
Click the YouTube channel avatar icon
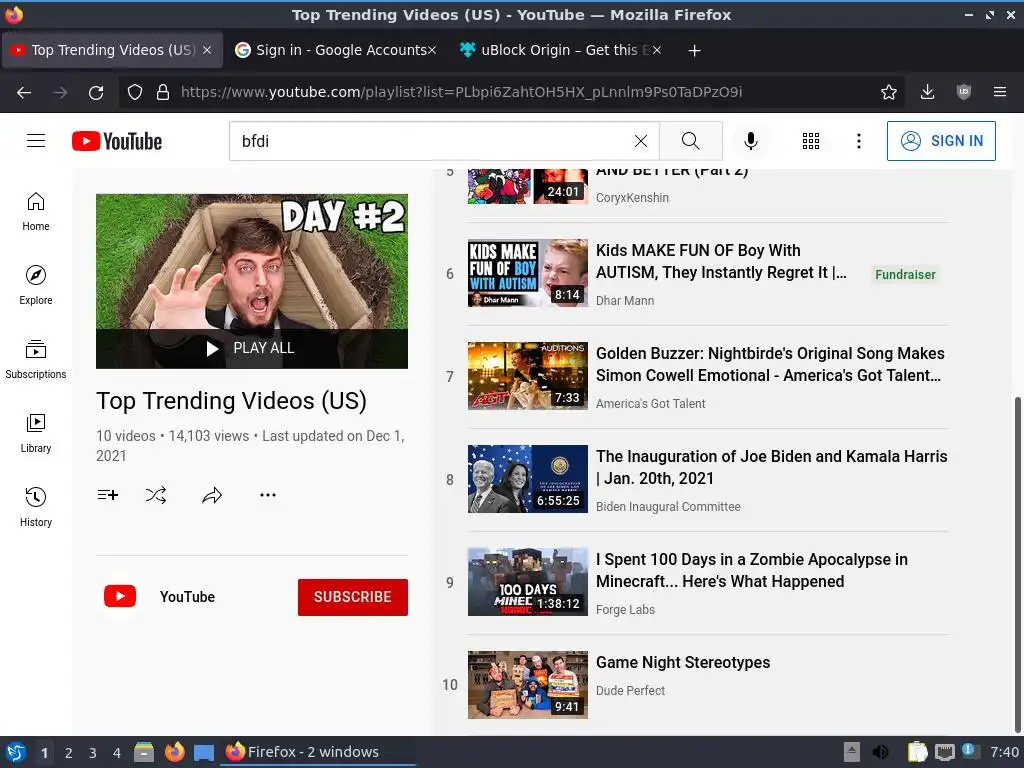(120, 596)
